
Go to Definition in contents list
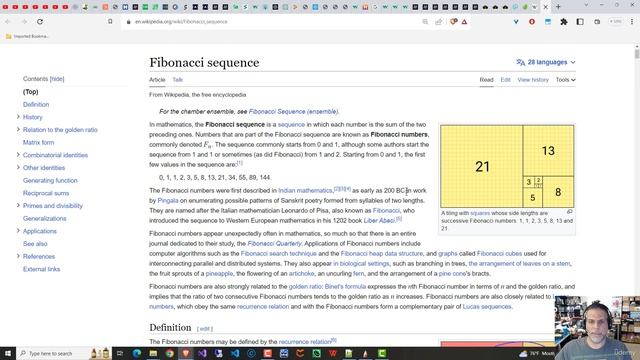pyautogui.click(x=36, y=104)
